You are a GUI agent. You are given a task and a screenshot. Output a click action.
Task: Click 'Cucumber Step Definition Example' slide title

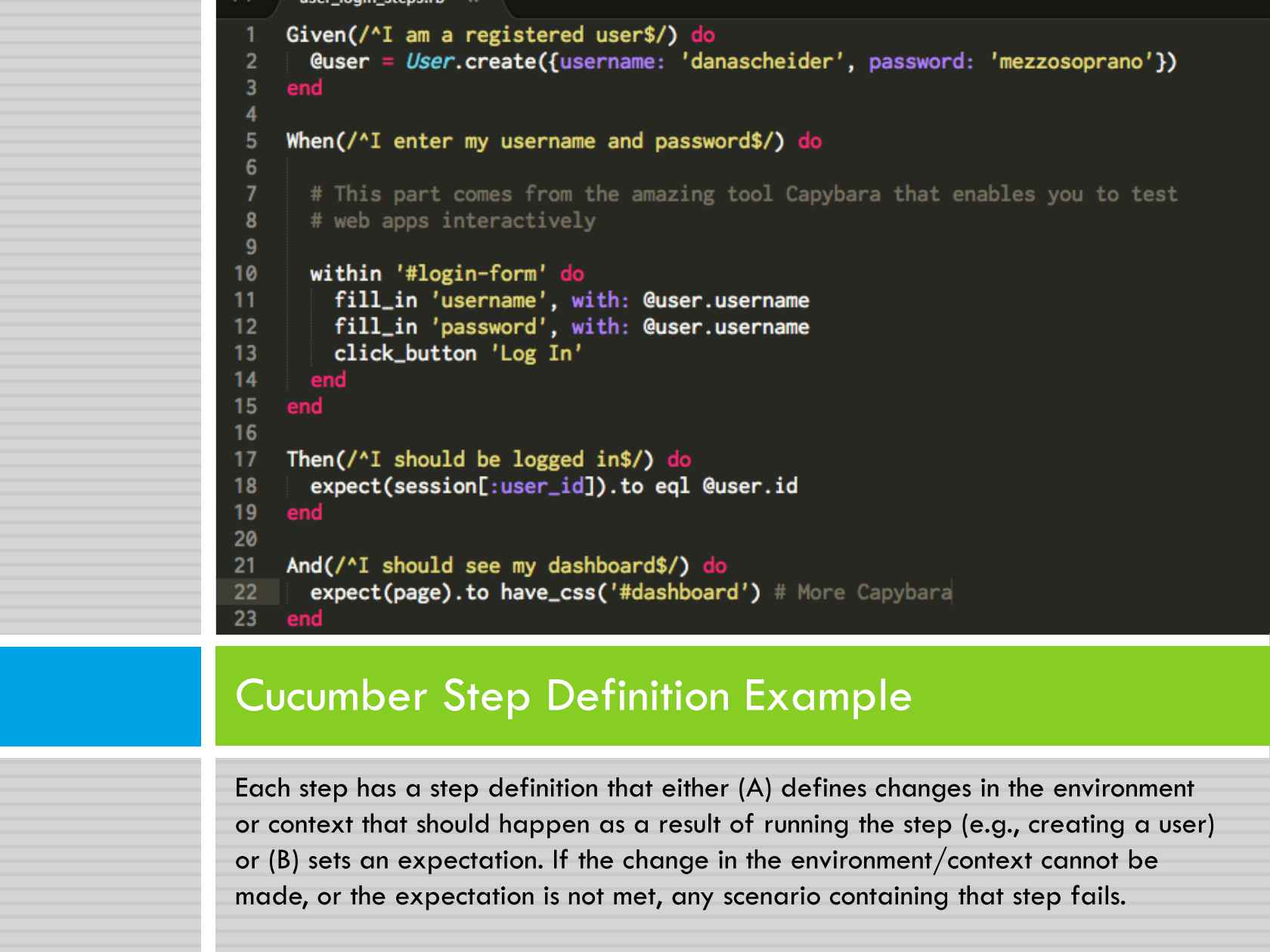[x=574, y=696]
